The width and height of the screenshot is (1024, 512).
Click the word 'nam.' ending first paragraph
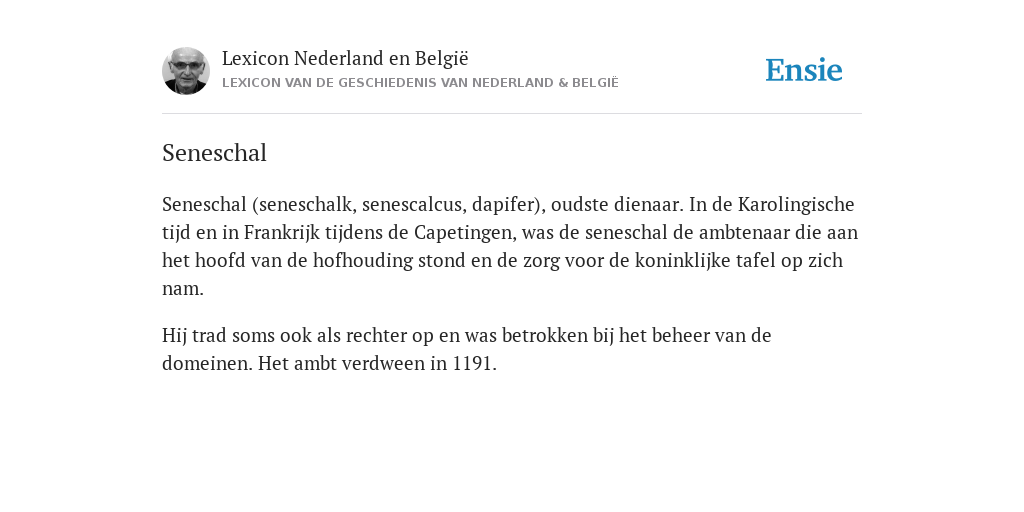tap(183, 289)
